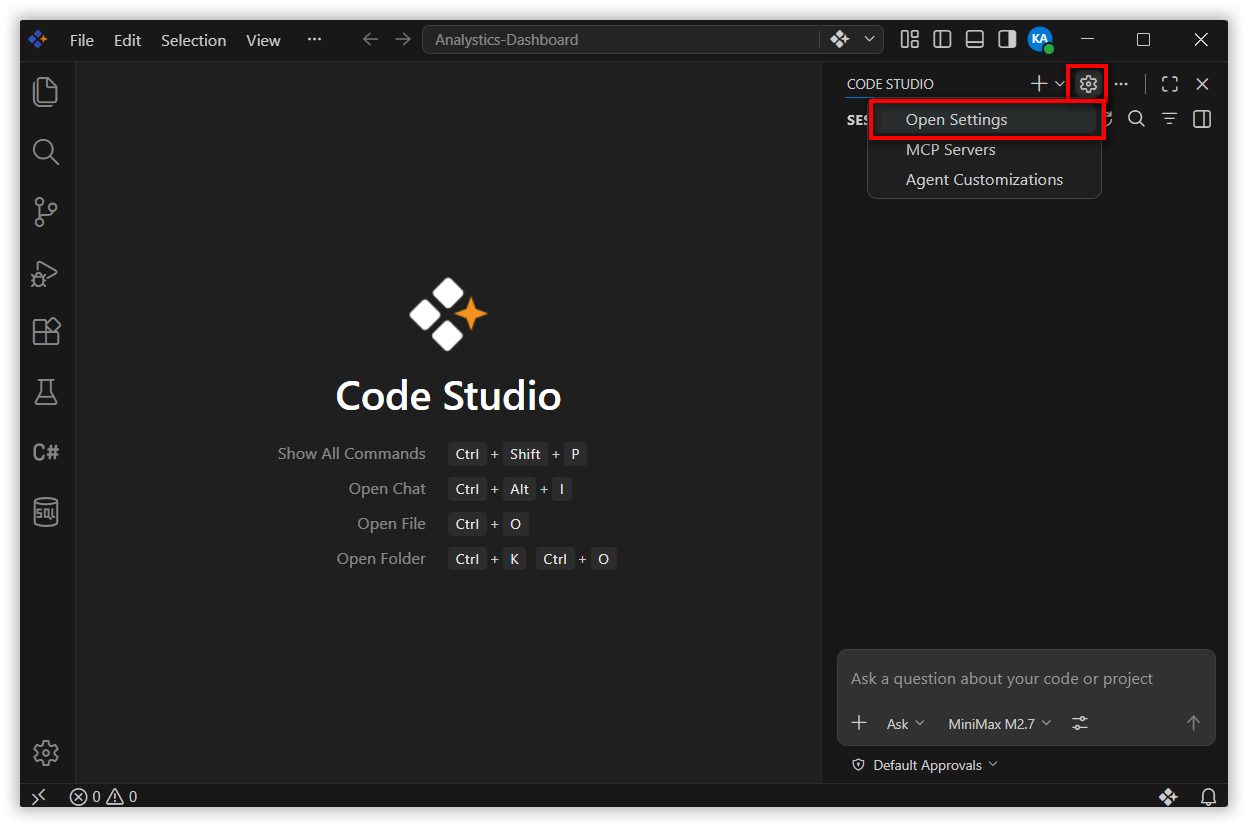Select Open Settings from the dropdown

985,120
